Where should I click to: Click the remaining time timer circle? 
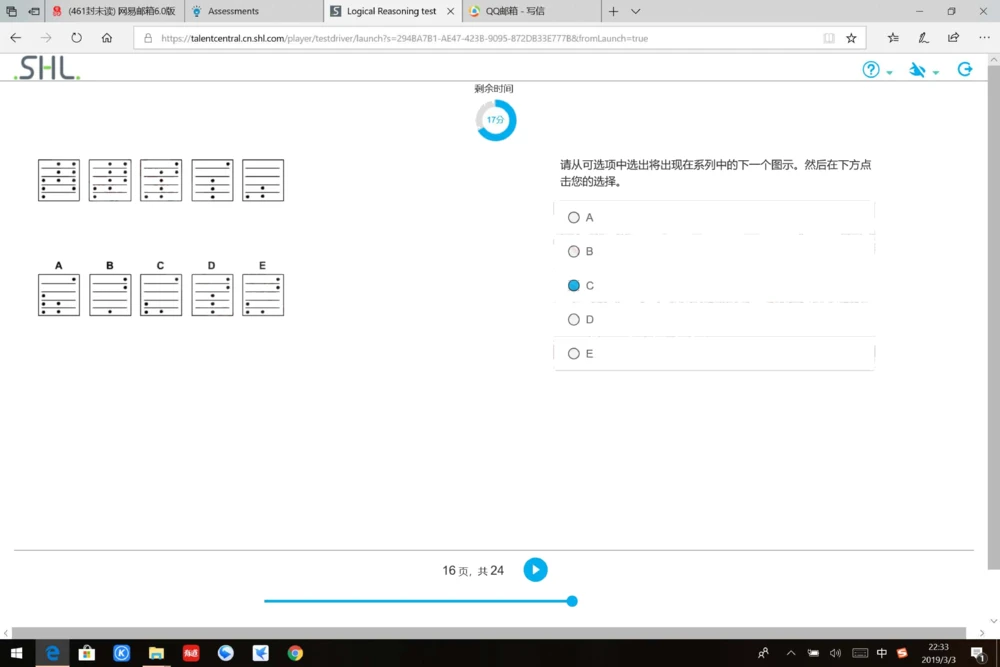(494, 119)
